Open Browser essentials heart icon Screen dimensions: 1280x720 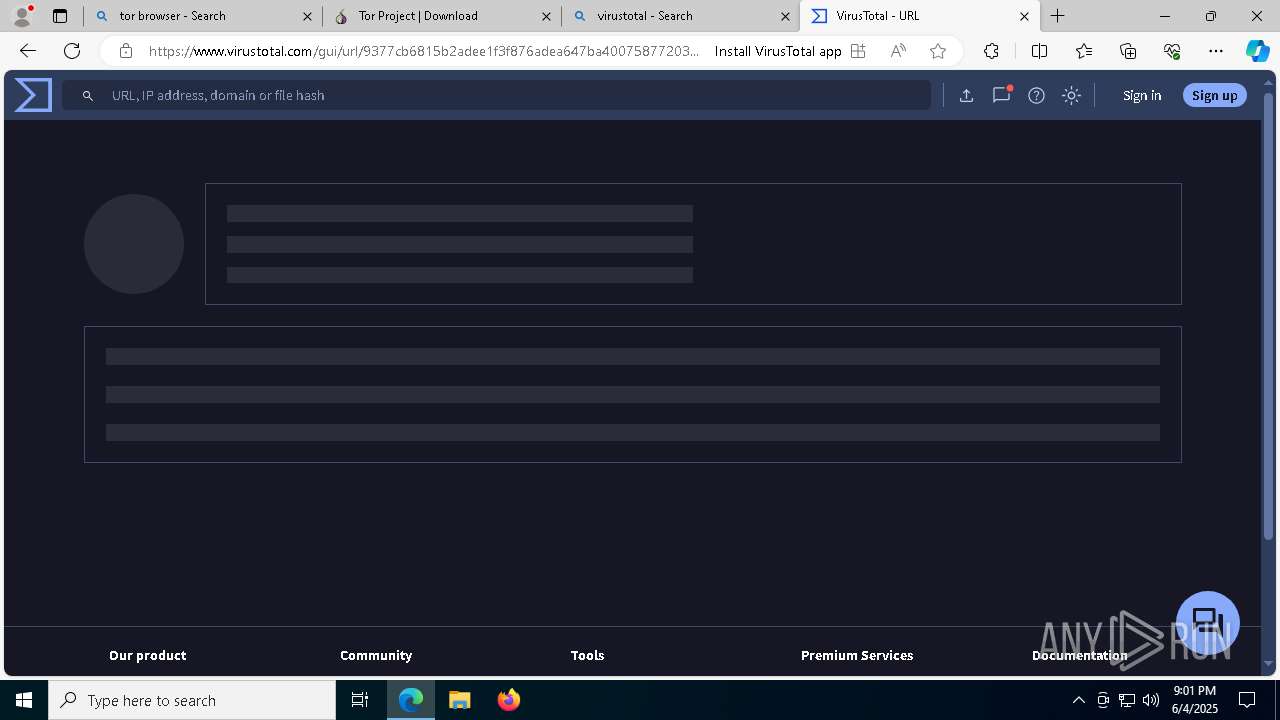click(1172, 51)
